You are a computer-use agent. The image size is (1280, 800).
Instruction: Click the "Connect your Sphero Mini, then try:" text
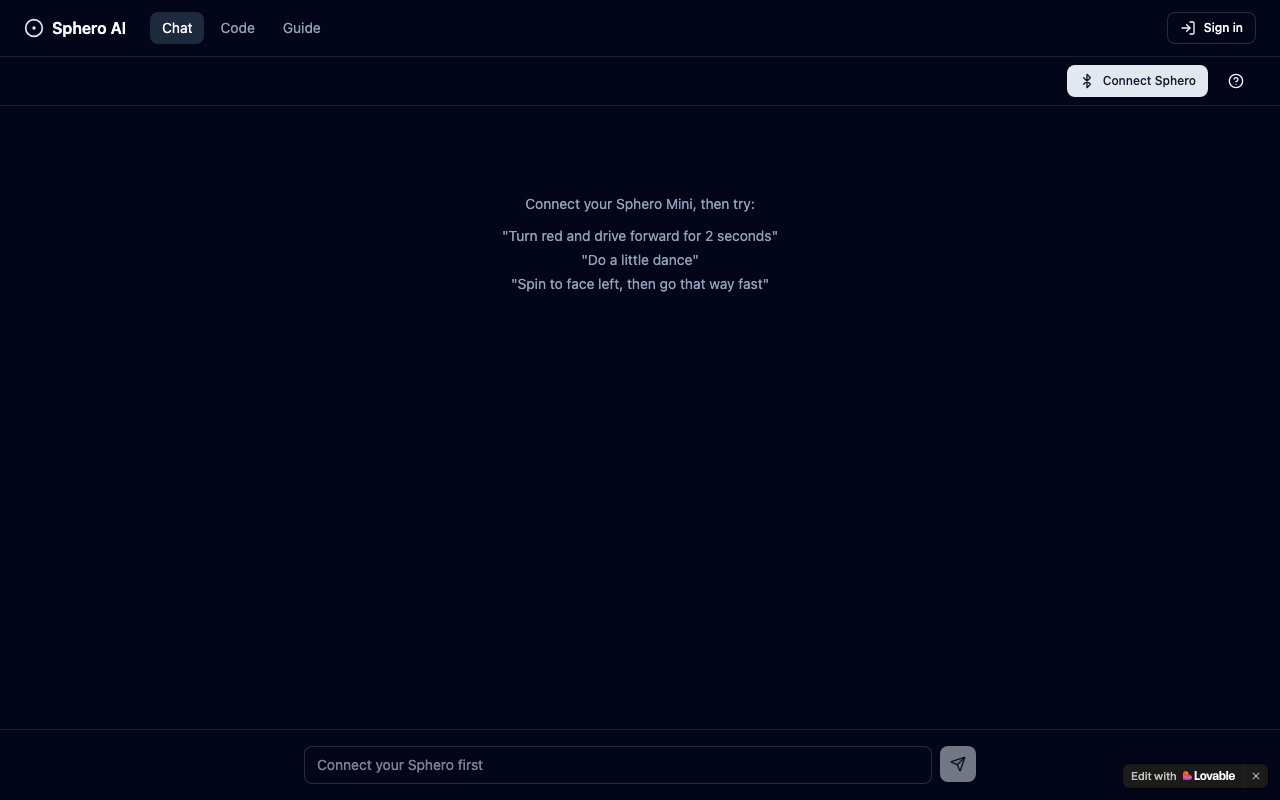click(640, 204)
